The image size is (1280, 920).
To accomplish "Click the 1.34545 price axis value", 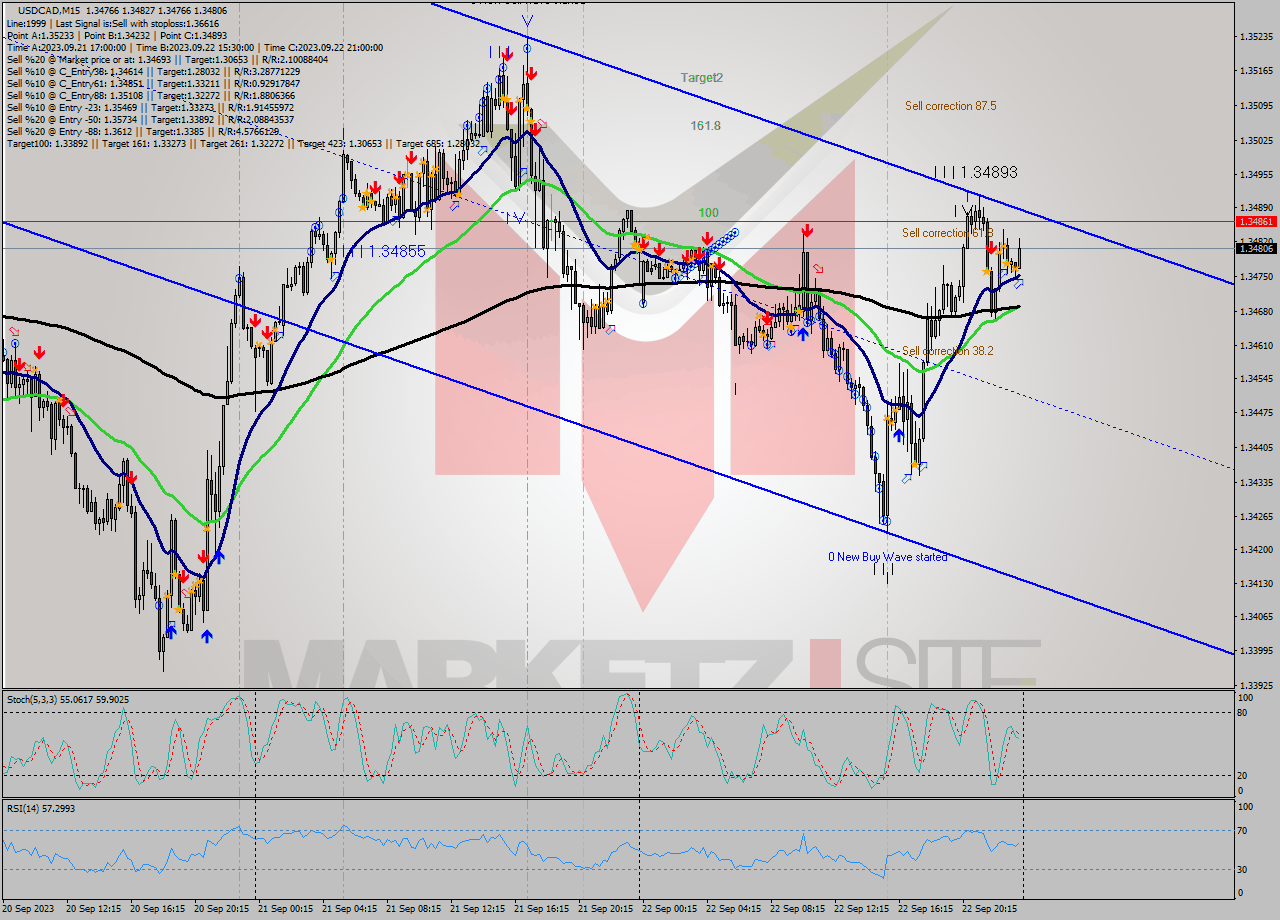I will (x=1256, y=379).
